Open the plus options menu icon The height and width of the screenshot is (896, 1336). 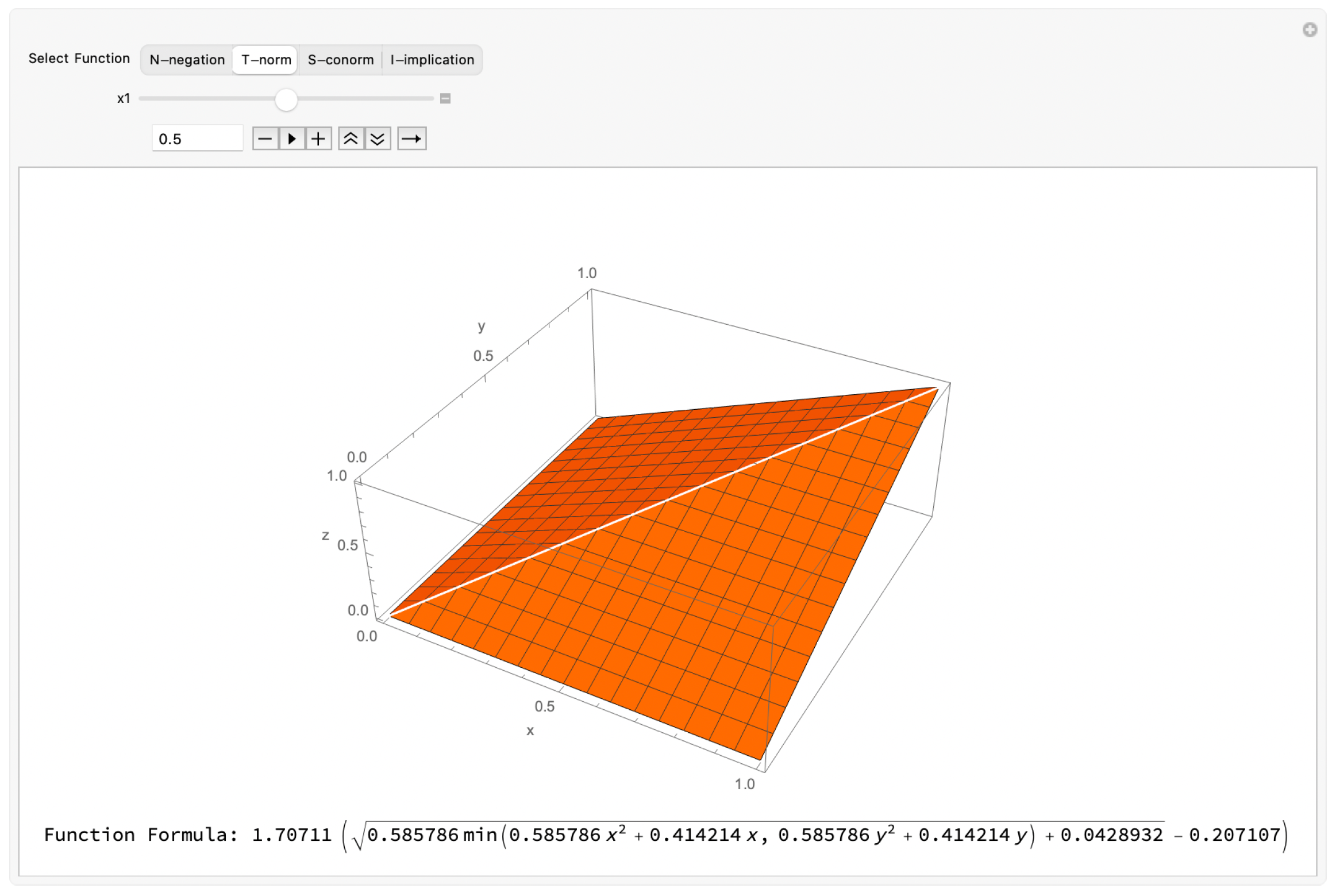tap(1309, 30)
